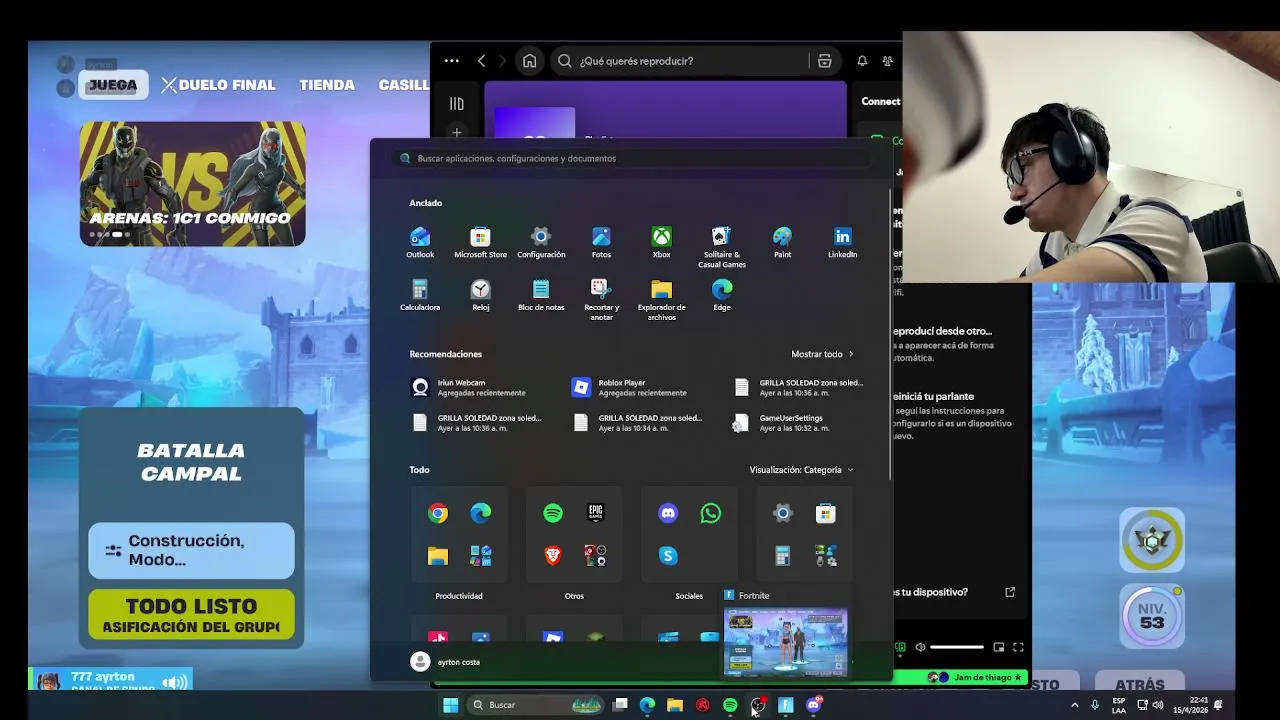Open Discord in Sociales group
The width and height of the screenshot is (1280, 720).
pyautogui.click(x=668, y=513)
